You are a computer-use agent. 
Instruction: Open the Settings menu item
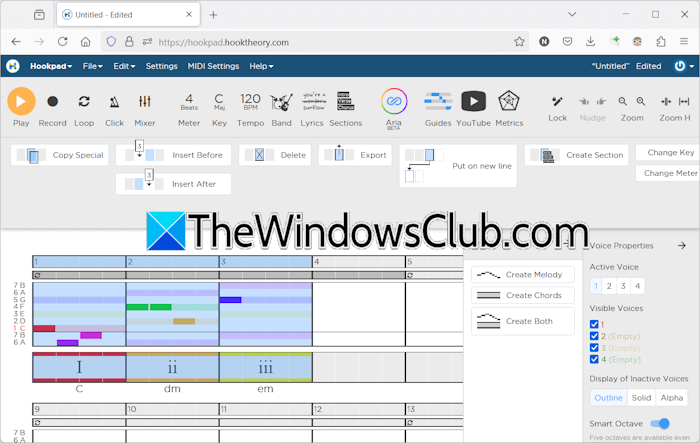coord(162,66)
